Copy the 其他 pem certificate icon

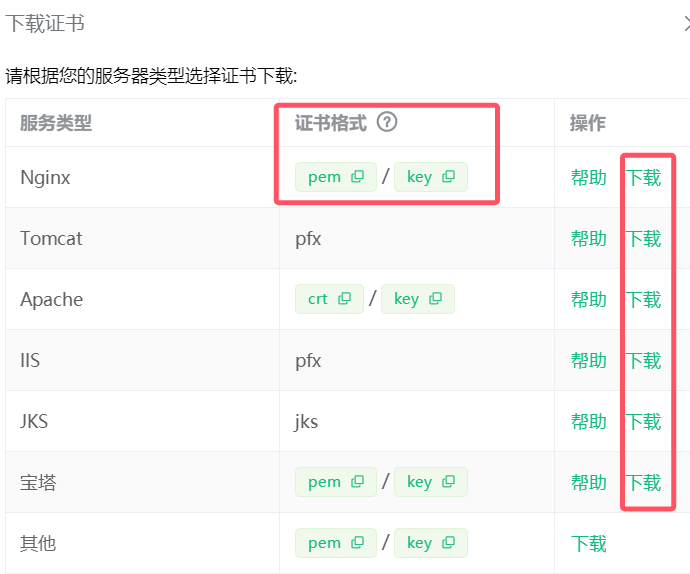(358, 543)
